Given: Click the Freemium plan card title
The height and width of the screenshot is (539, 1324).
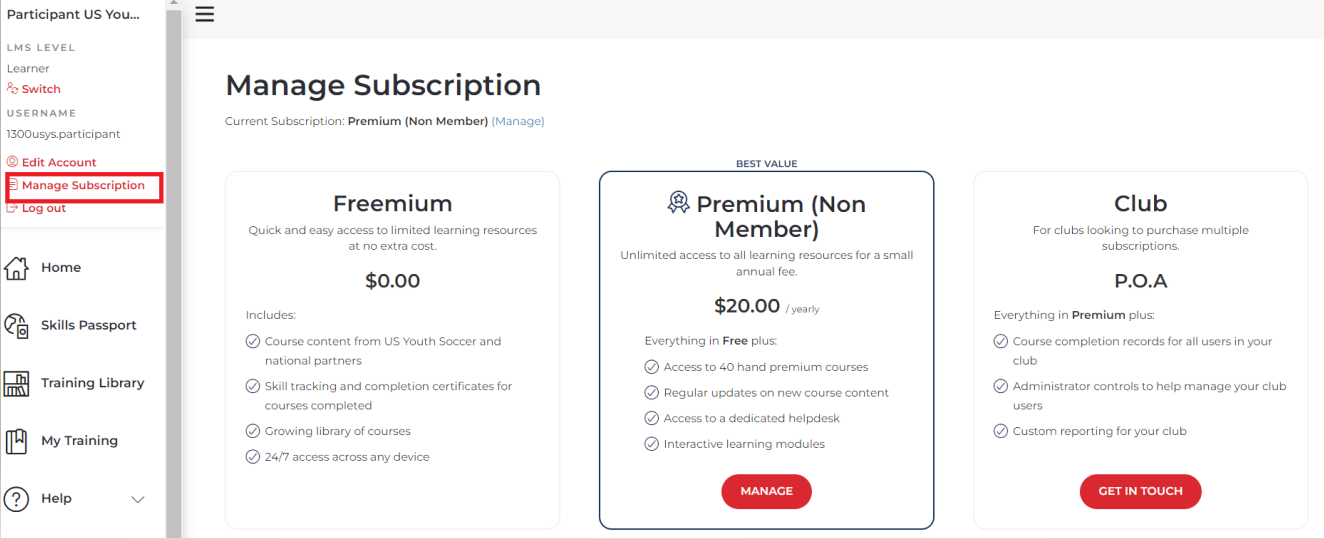Looking at the screenshot, I should pyautogui.click(x=392, y=204).
